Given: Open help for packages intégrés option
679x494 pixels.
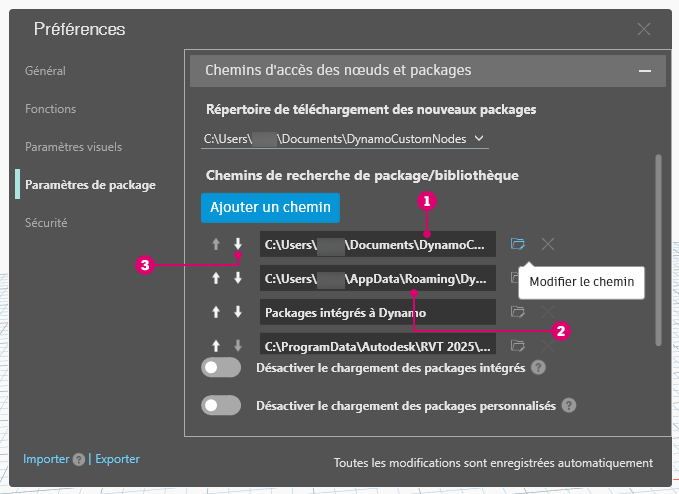Looking at the screenshot, I should click(538, 368).
